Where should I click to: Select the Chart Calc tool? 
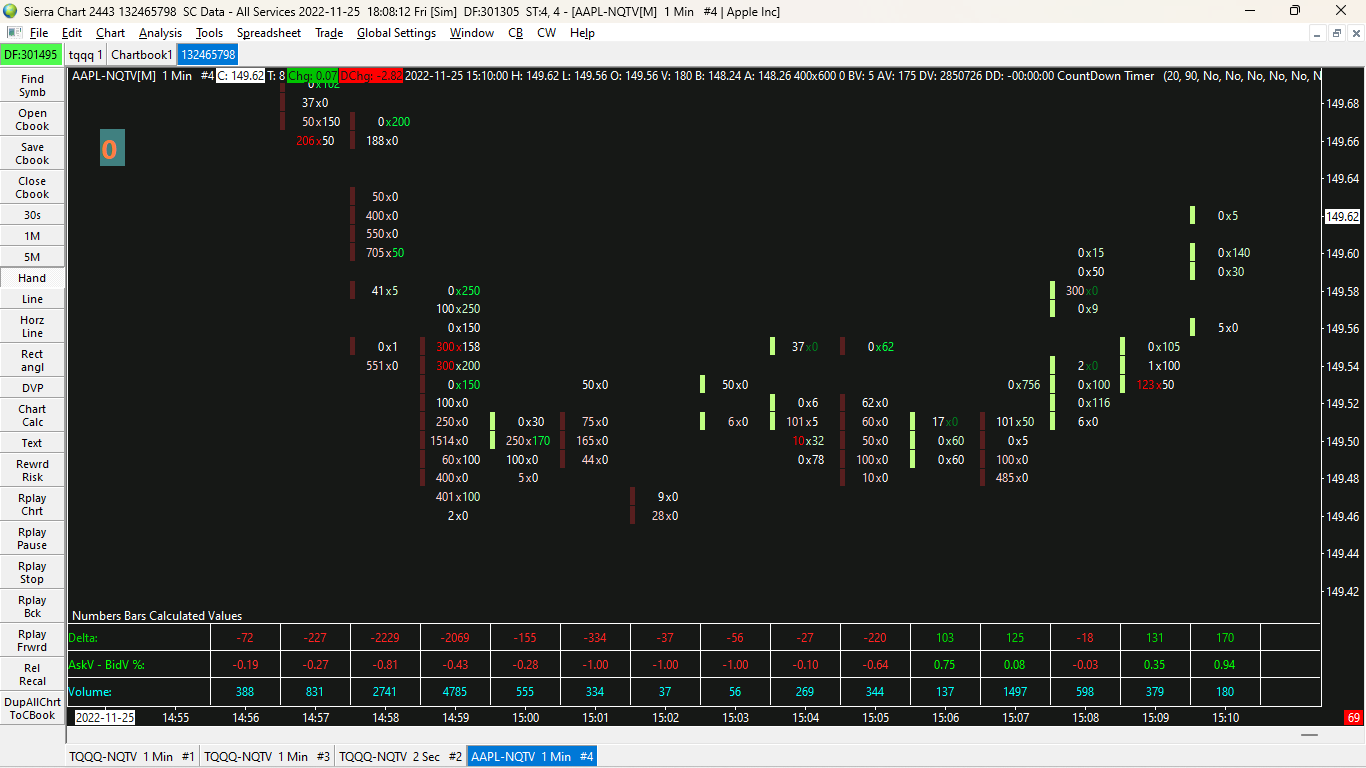pyautogui.click(x=32, y=415)
